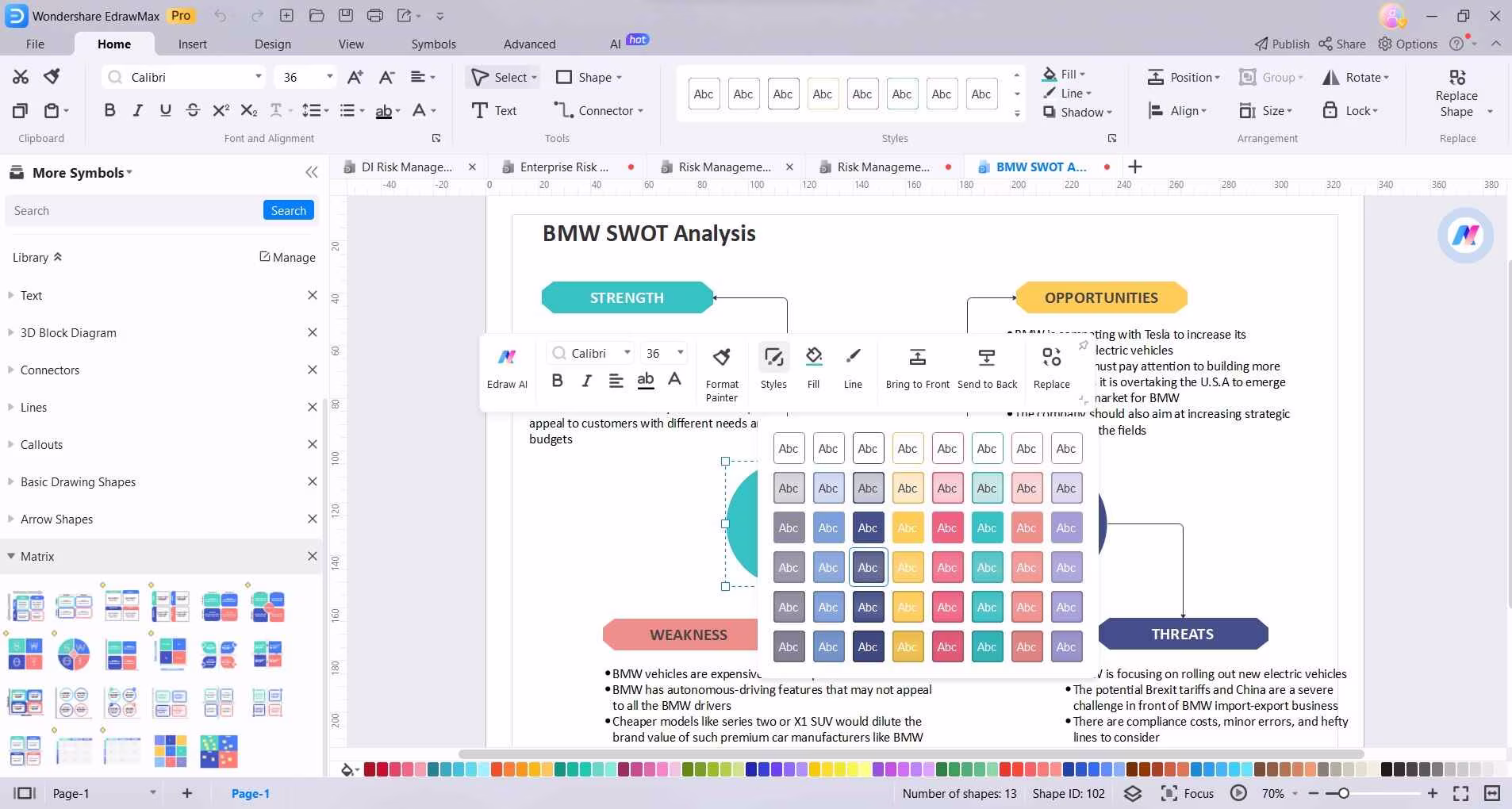The width and height of the screenshot is (1512, 809).
Task: Click the Share button
Action: 1342,44
